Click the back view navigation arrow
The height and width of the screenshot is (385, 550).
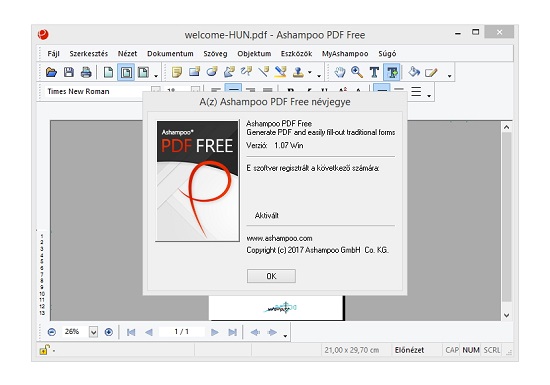255,332
